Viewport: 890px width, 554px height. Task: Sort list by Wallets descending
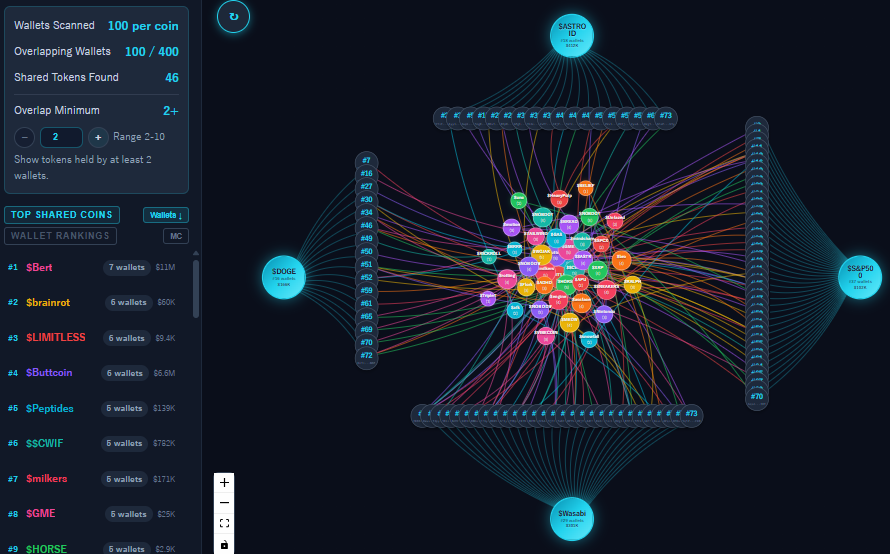166,215
